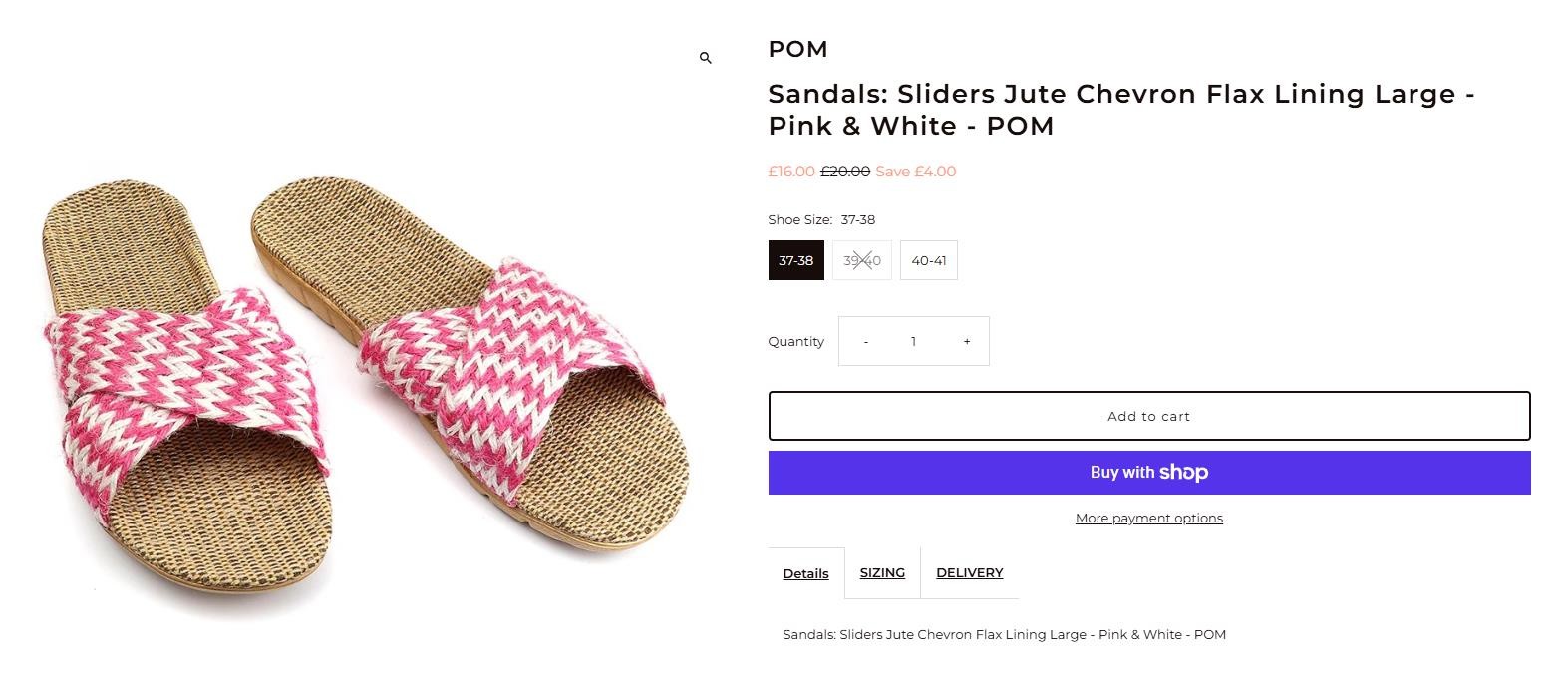Click the product title heading
The image size is (1568, 696).
(x=1120, y=110)
